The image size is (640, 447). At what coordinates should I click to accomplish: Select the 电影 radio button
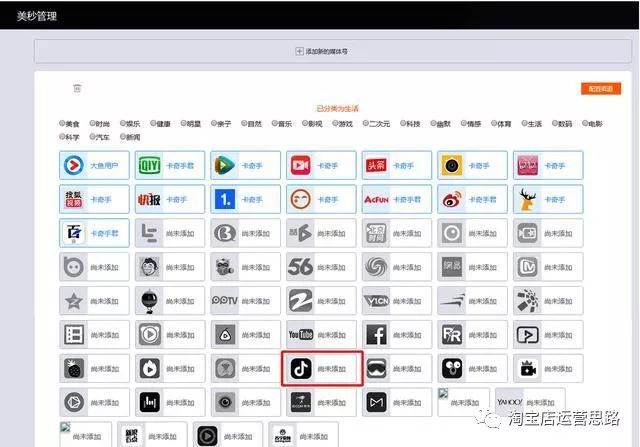click(585, 123)
